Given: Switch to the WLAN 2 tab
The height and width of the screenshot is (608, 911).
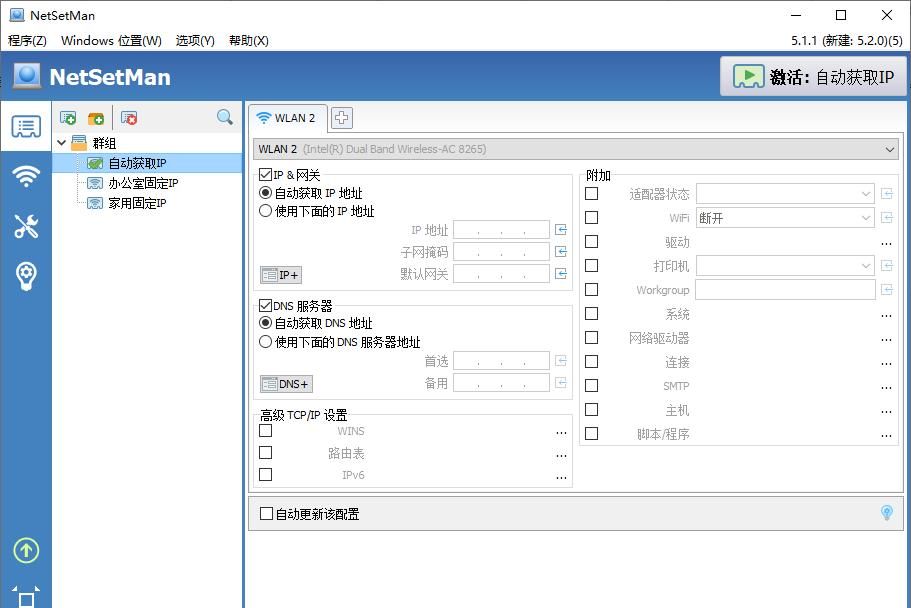Looking at the screenshot, I should coord(288,118).
